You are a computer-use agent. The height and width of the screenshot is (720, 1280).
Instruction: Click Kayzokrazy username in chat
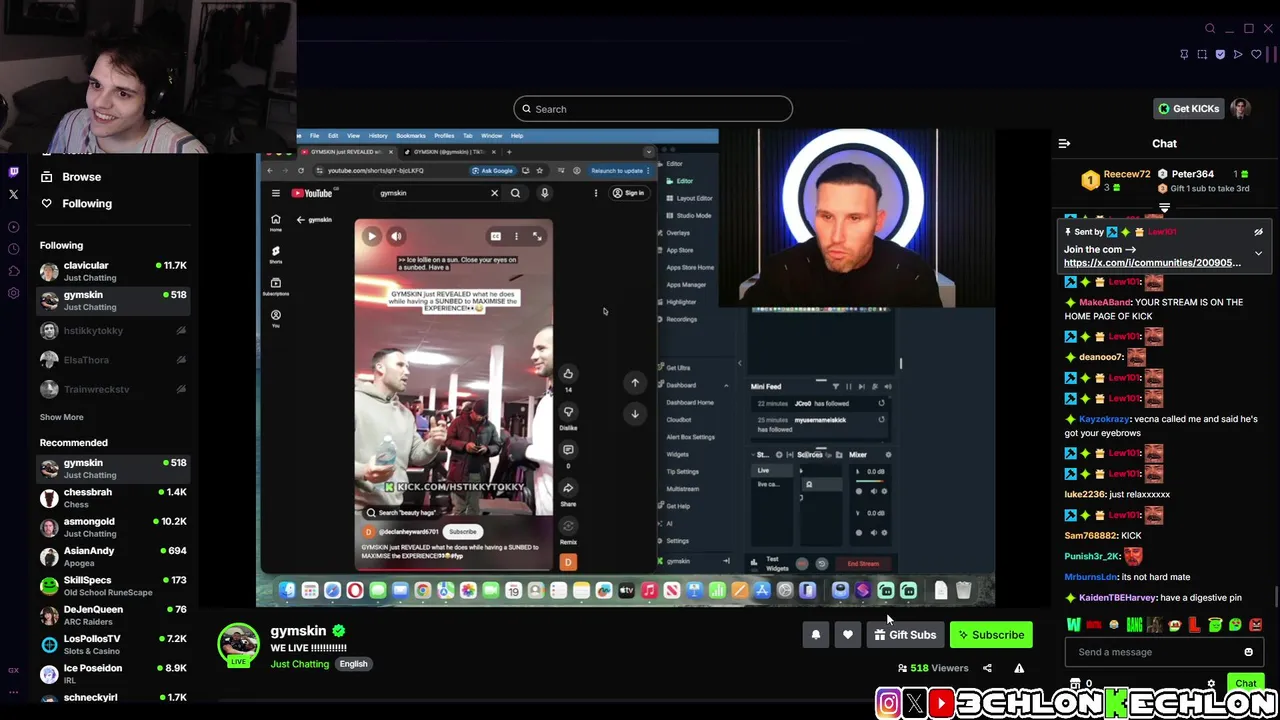pyautogui.click(x=1104, y=419)
